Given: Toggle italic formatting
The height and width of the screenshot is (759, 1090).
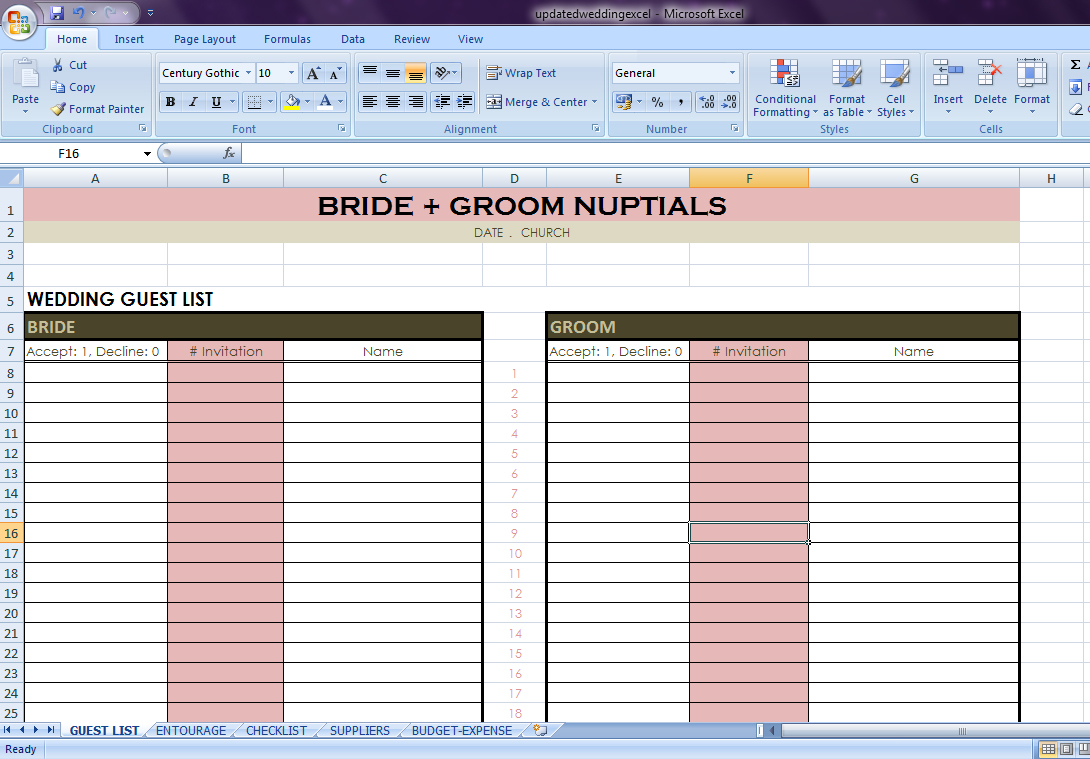Looking at the screenshot, I should (x=193, y=102).
